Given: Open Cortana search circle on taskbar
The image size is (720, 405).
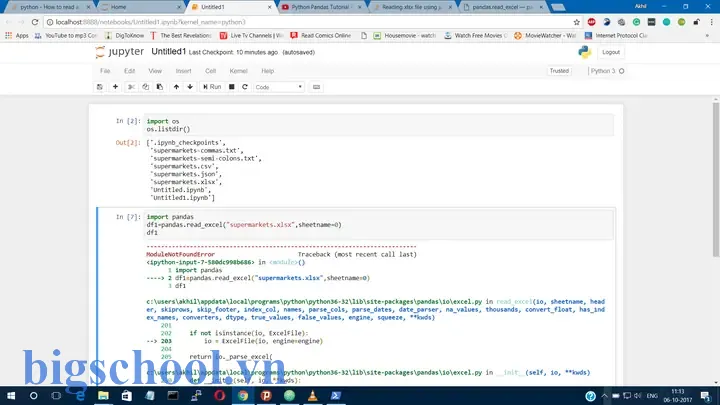Looking at the screenshot, I should pyautogui.click(x=34, y=395).
